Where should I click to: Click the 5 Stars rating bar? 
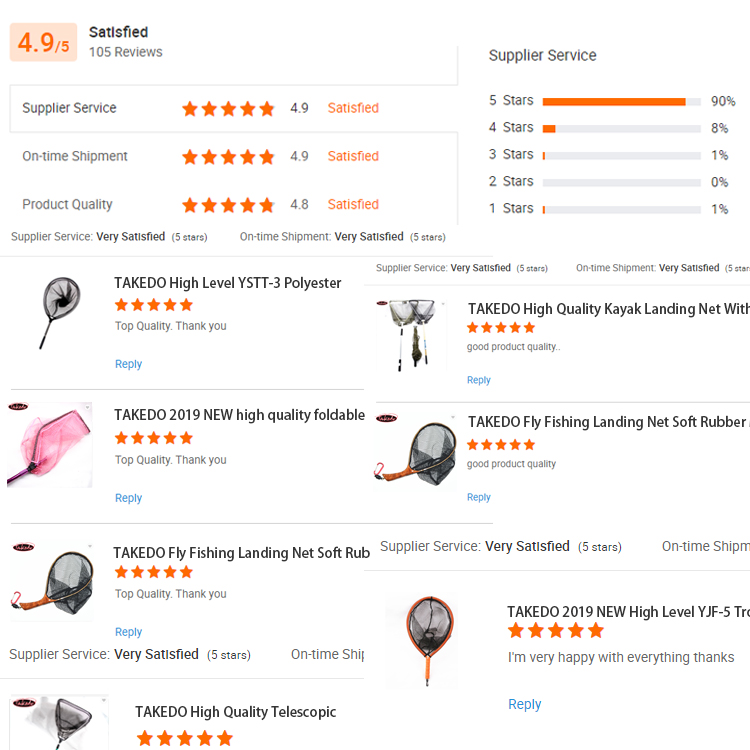coord(621,101)
